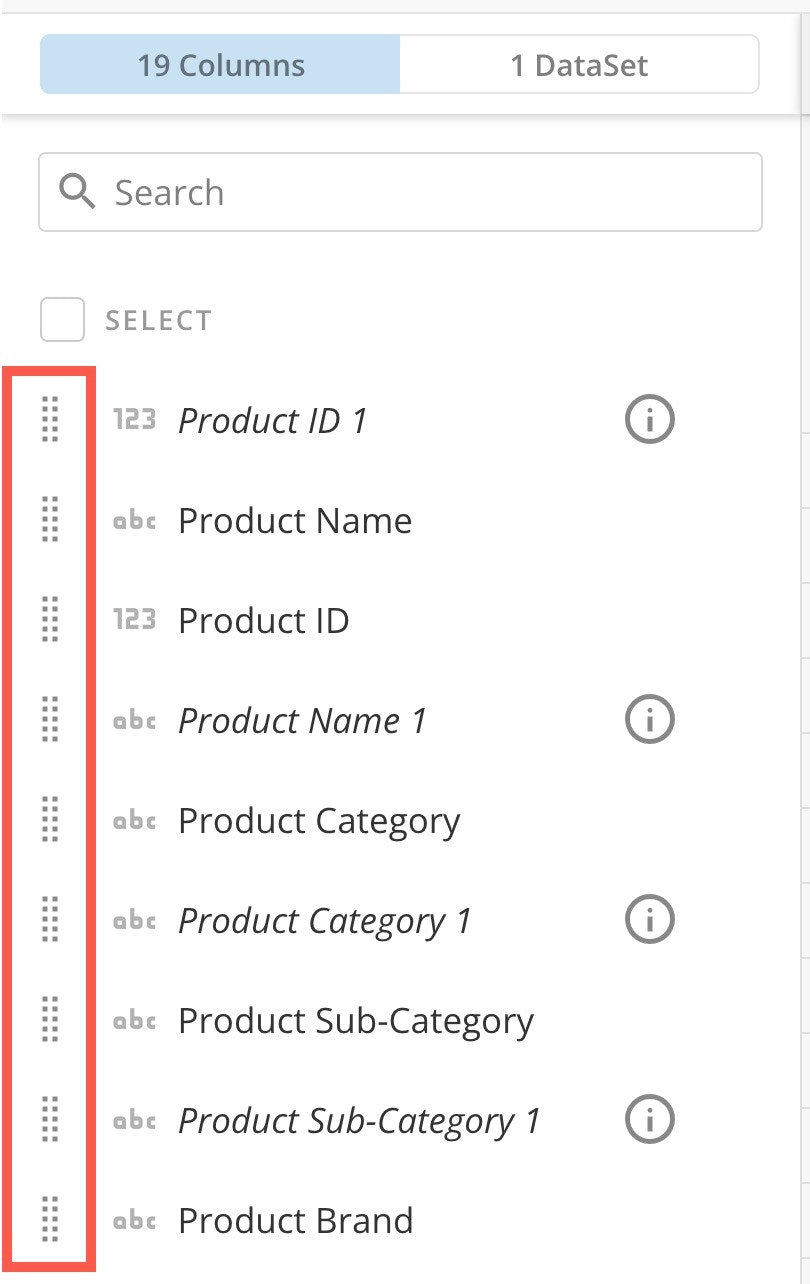Image resolution: width=810 pixels, height=1284 pixels.
Task: Switch to the 19 Columns tab
Action: (221, 64)
